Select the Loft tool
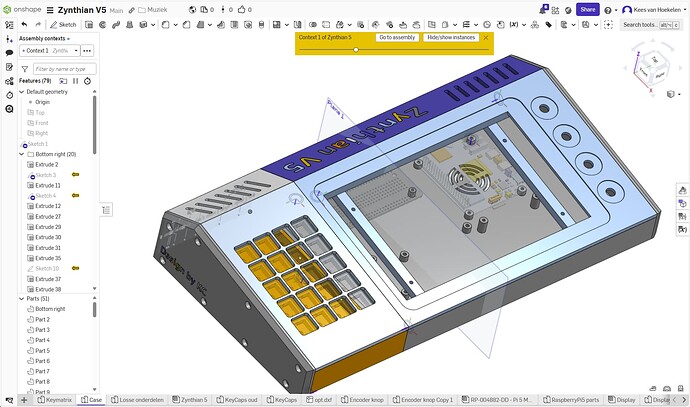Screen dimensions: 690x407 (129, 25)
